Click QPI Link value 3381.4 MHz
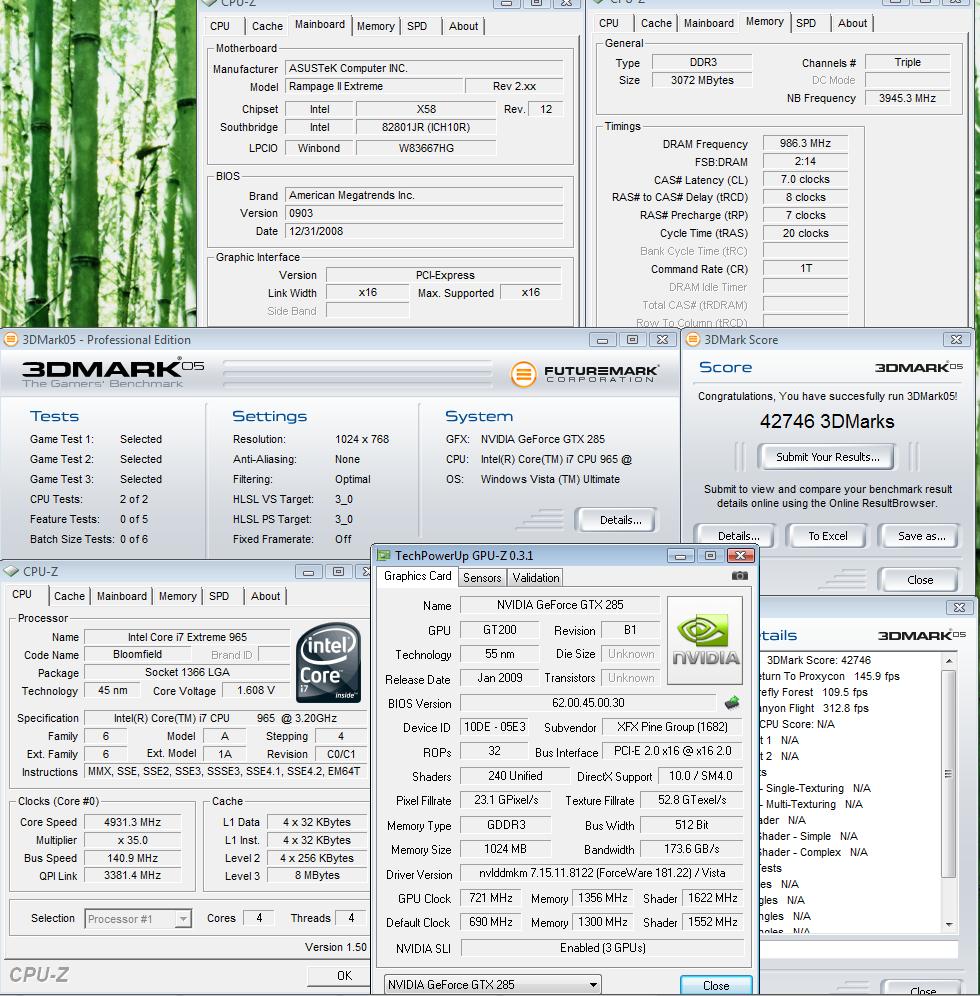Viewport: 980px width, 996px height. coord(132,875)
